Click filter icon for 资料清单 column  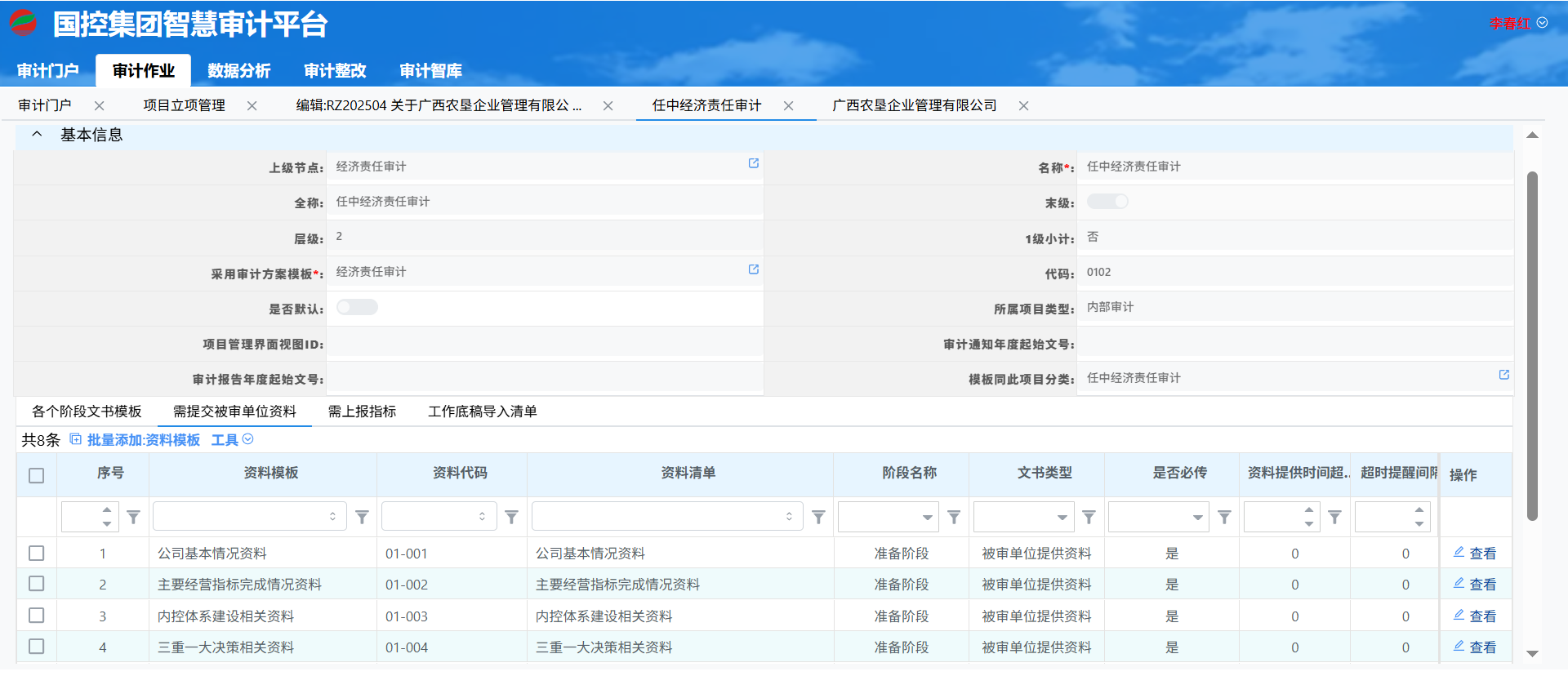tap(818, 517)
